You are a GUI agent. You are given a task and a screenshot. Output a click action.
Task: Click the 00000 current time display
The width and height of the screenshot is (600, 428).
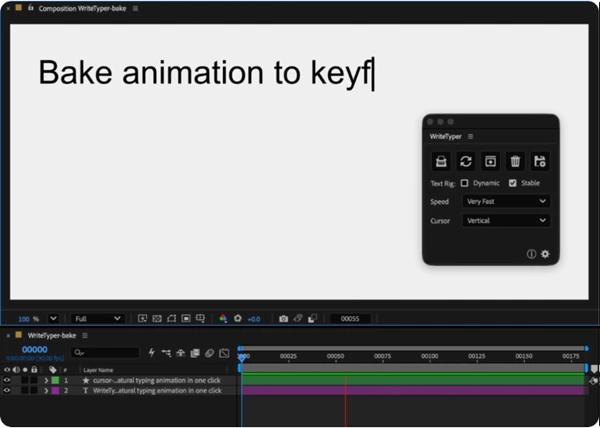coord(35,349)
